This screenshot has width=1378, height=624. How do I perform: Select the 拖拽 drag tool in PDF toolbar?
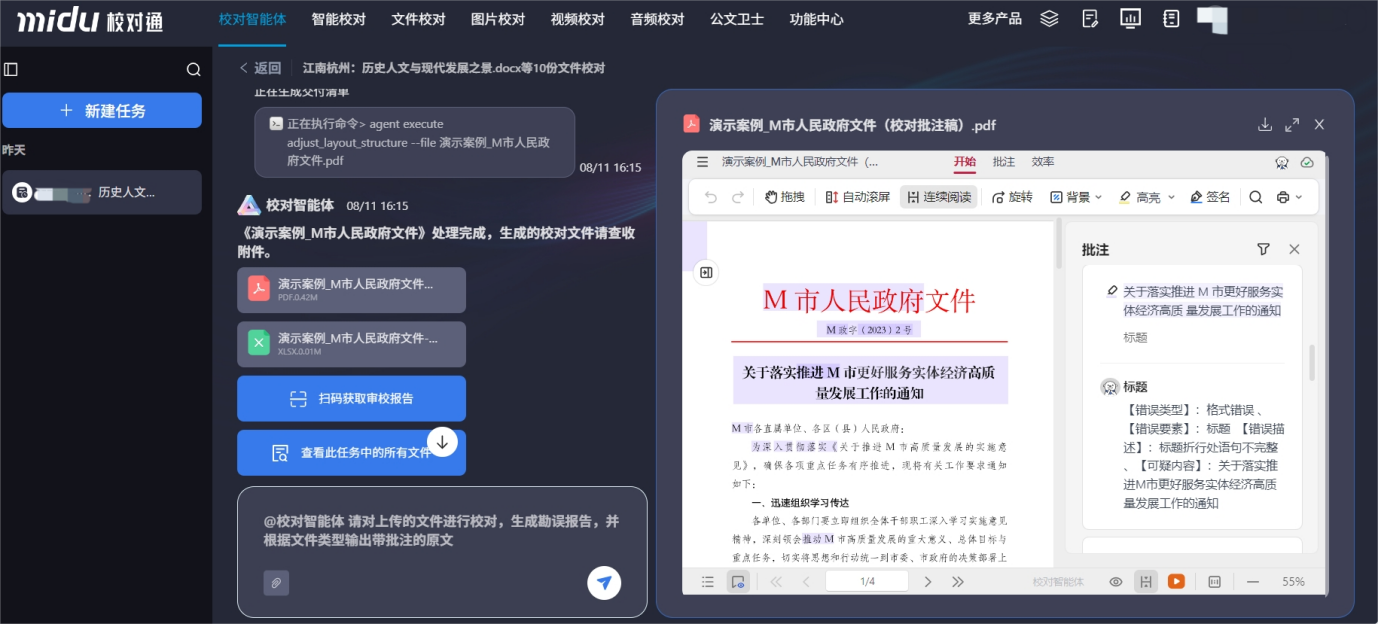point(784,197)
